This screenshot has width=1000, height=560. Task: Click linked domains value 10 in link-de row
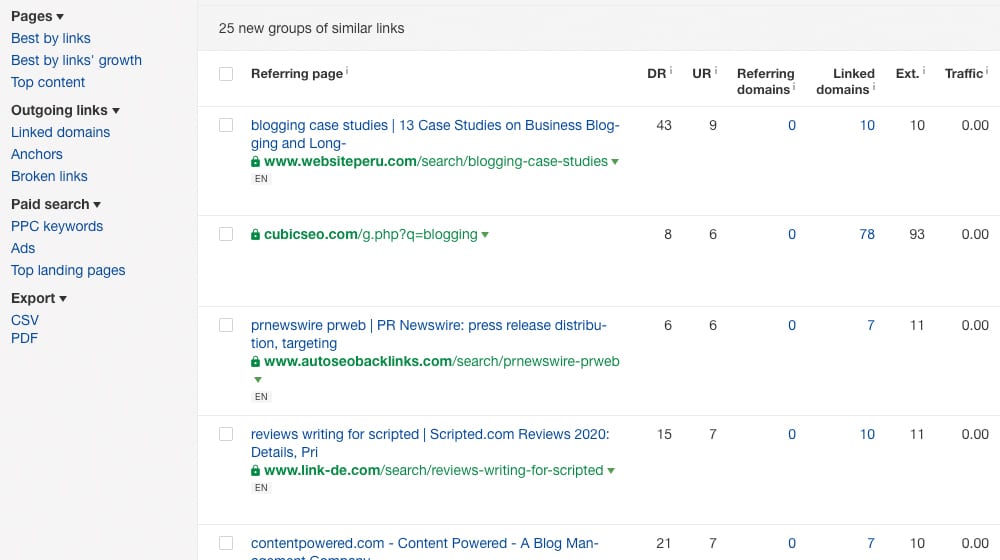coord(867,434)
